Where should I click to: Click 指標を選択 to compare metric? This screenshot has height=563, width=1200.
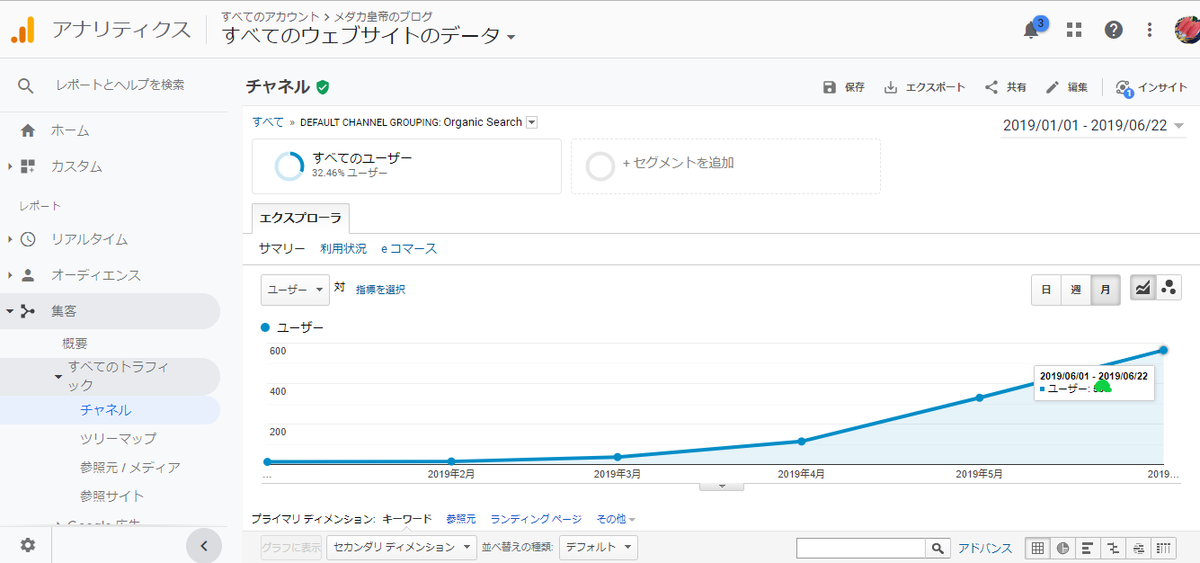point(380,289)
